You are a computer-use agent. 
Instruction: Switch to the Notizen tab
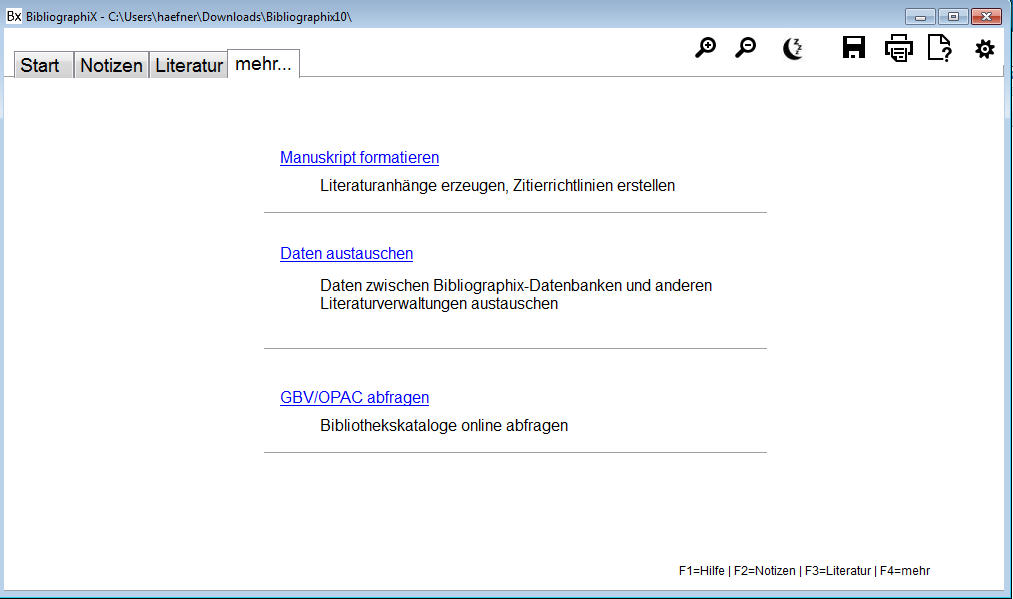pos(111,65)
